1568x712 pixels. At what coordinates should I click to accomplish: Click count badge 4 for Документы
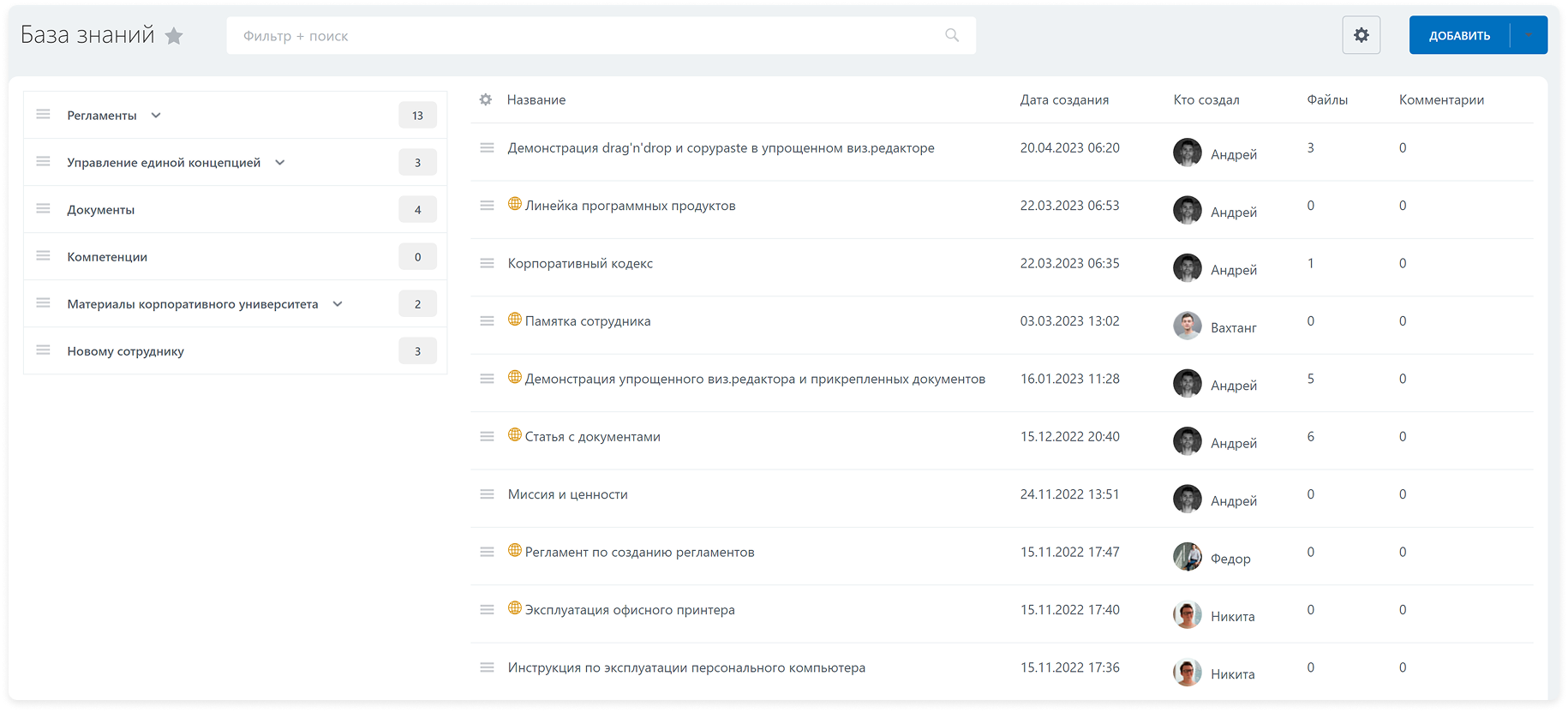pyautogui.click(x=417, y=210)
